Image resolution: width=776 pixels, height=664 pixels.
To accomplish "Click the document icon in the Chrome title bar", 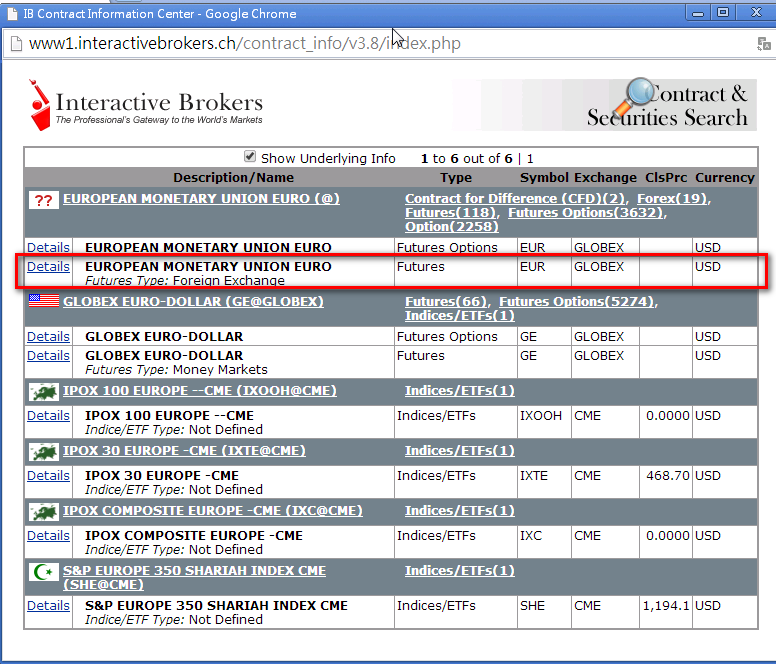I will (x=12, y=14).
